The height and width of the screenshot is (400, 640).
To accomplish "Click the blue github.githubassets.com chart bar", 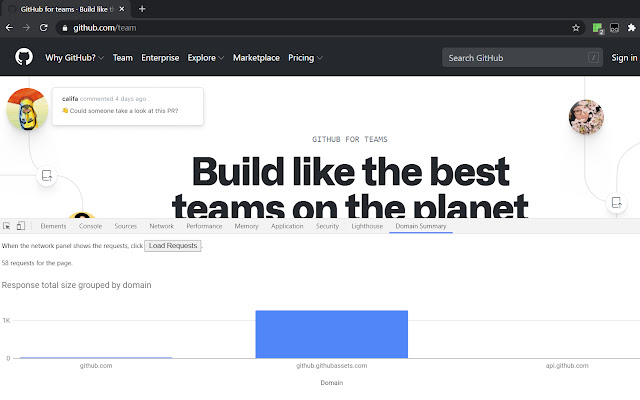I will (x=331, y=334).
